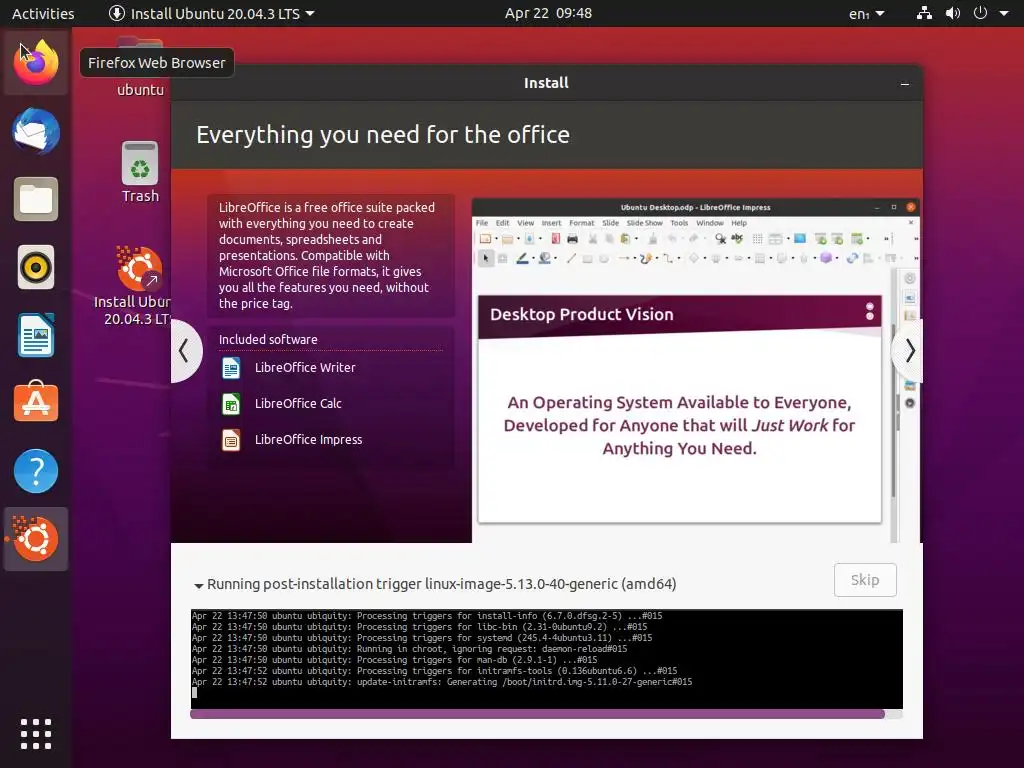The width and height of the screenshot is (1024, 768).
Task: Click View menu in Impress screenshot
Action: click(526, 223)
